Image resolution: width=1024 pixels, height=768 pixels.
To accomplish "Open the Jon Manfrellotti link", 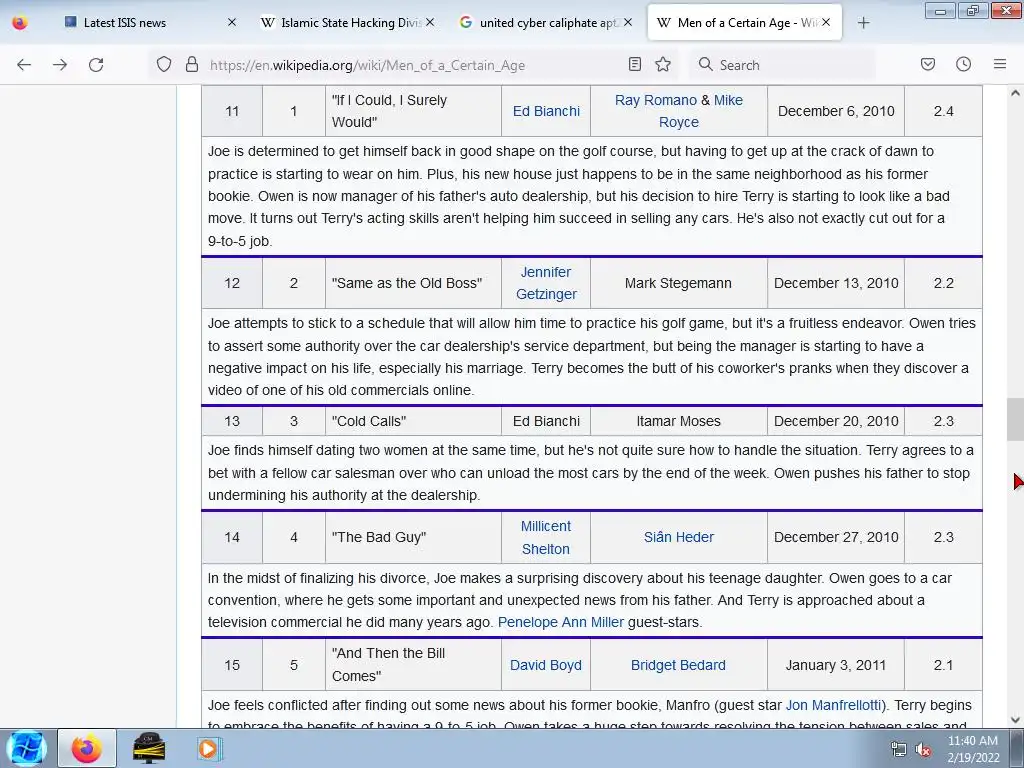I will point(833,705).
